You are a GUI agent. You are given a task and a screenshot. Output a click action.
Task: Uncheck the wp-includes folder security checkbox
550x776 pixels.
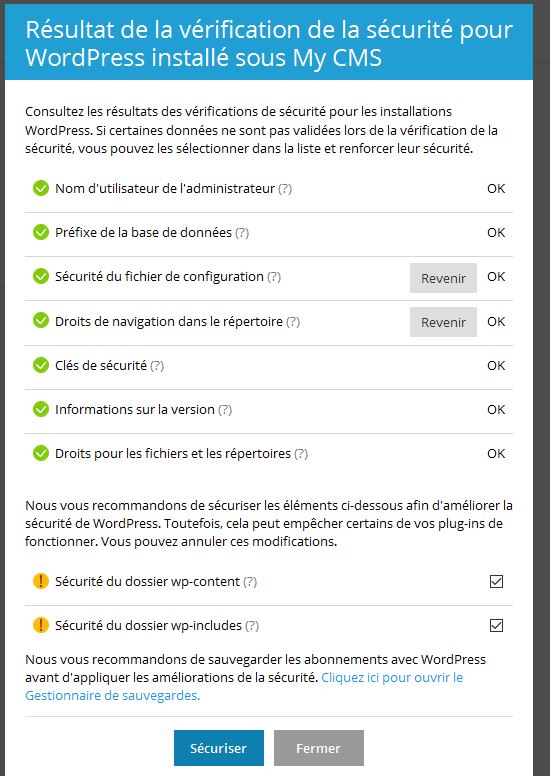(496, 626)
